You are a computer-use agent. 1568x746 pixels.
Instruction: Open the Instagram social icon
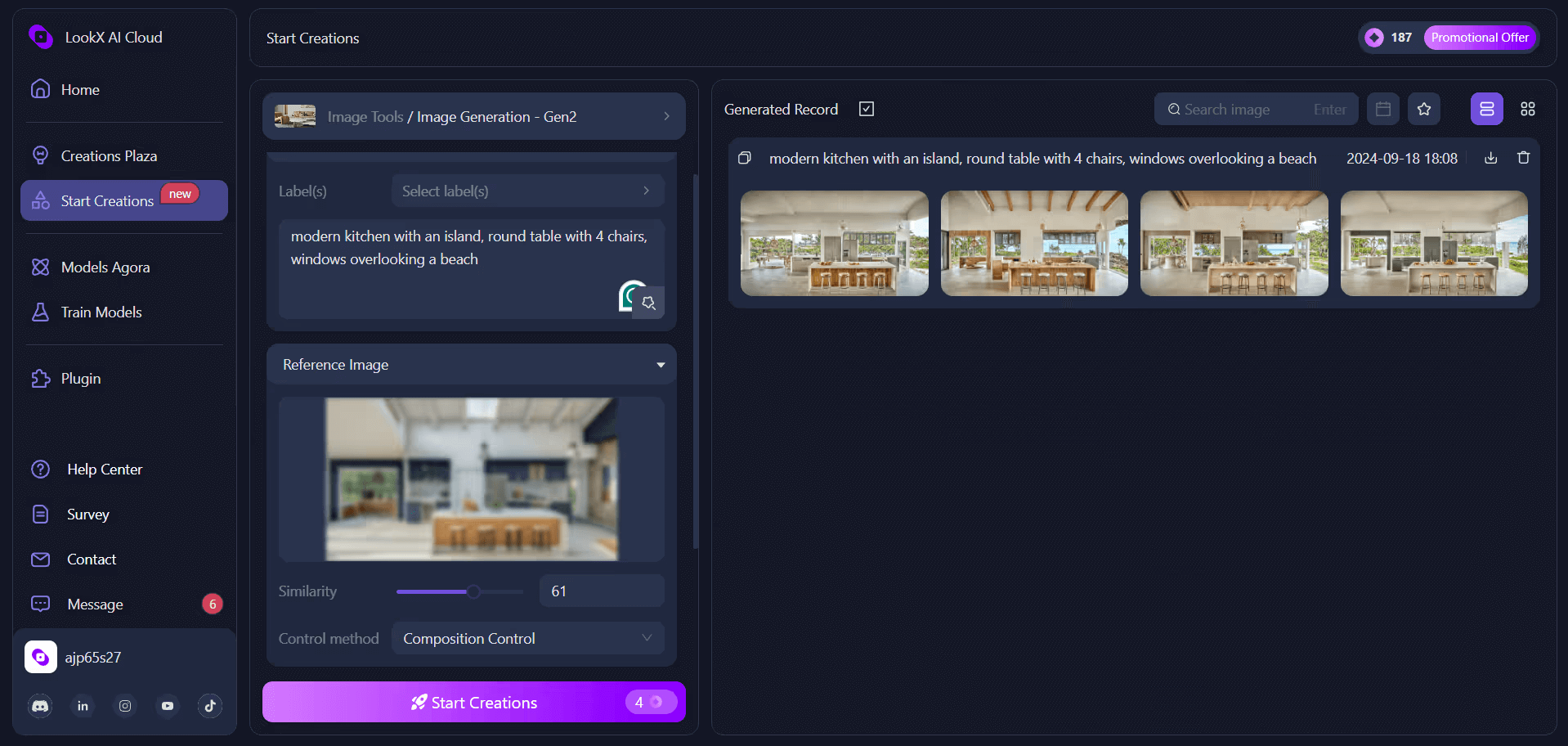click(x=125, y=706)
